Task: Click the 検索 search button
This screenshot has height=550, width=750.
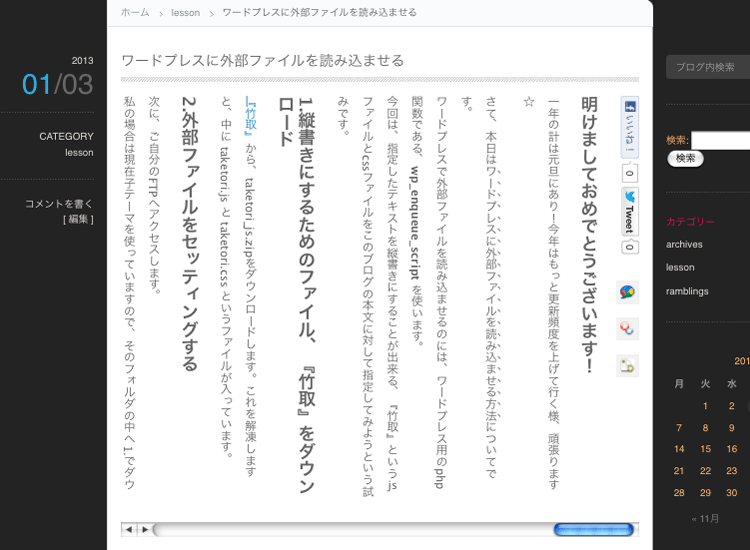Action: pyautogui.click(x=685, y=158)
